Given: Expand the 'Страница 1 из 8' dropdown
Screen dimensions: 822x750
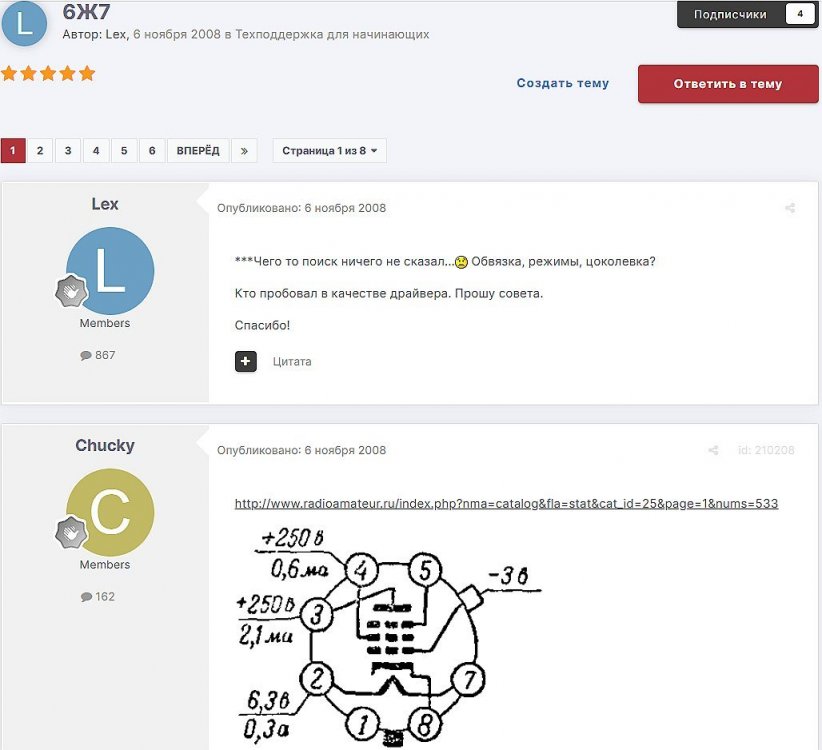Looking at the screenshot, I should [x=329, y=151].
